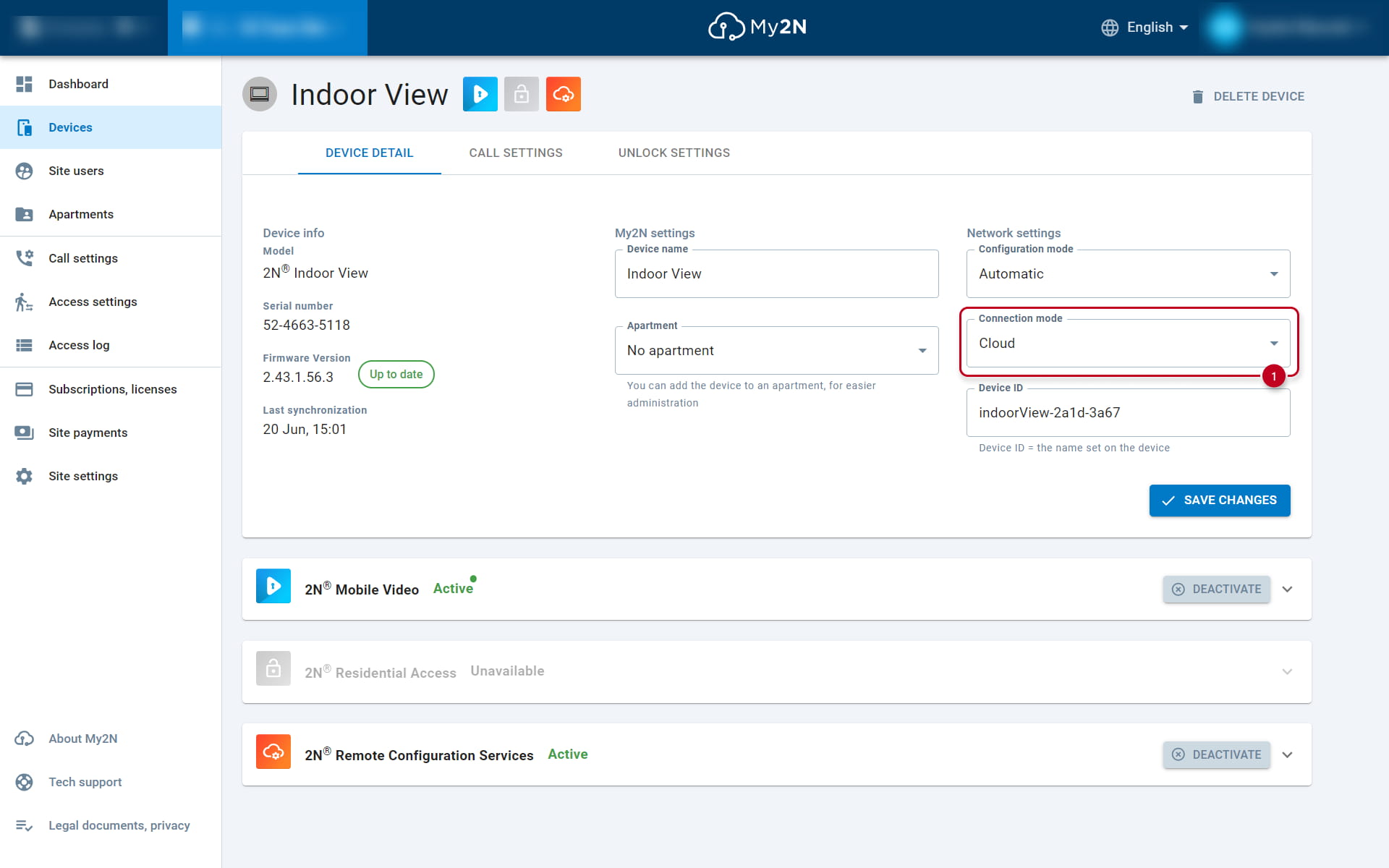Open the English language dropdown
1389x868 pixels.
(1144, 27)
